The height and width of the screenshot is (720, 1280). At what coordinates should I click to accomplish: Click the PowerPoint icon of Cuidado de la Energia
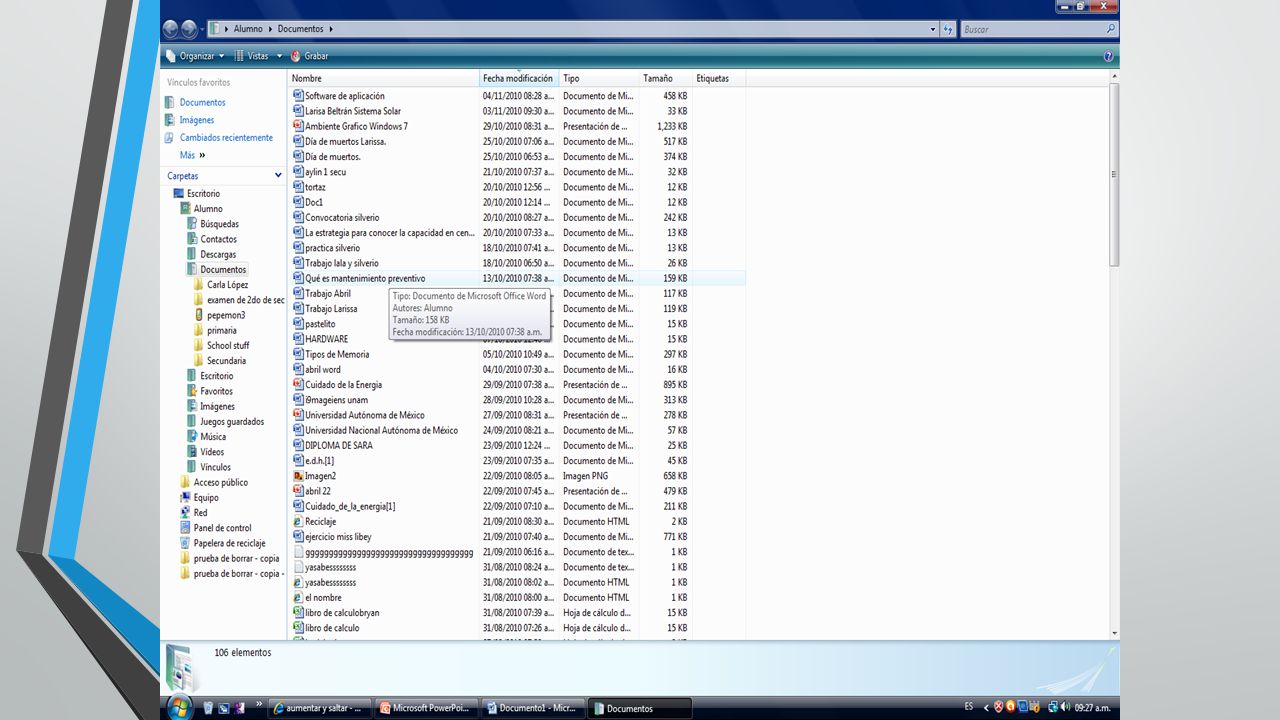coord(298,384)
